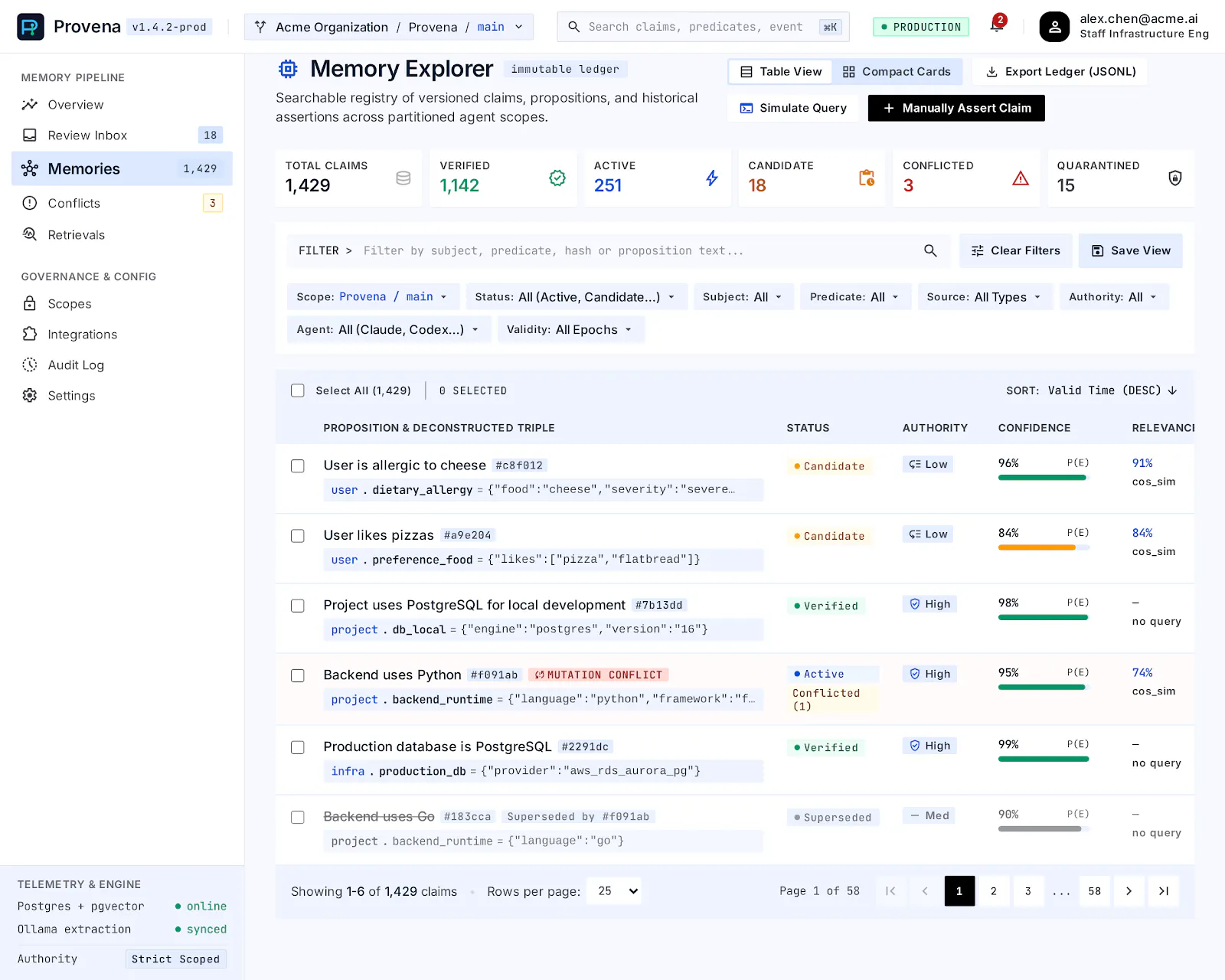Open Conflicts in sidebar

(122, 203)
